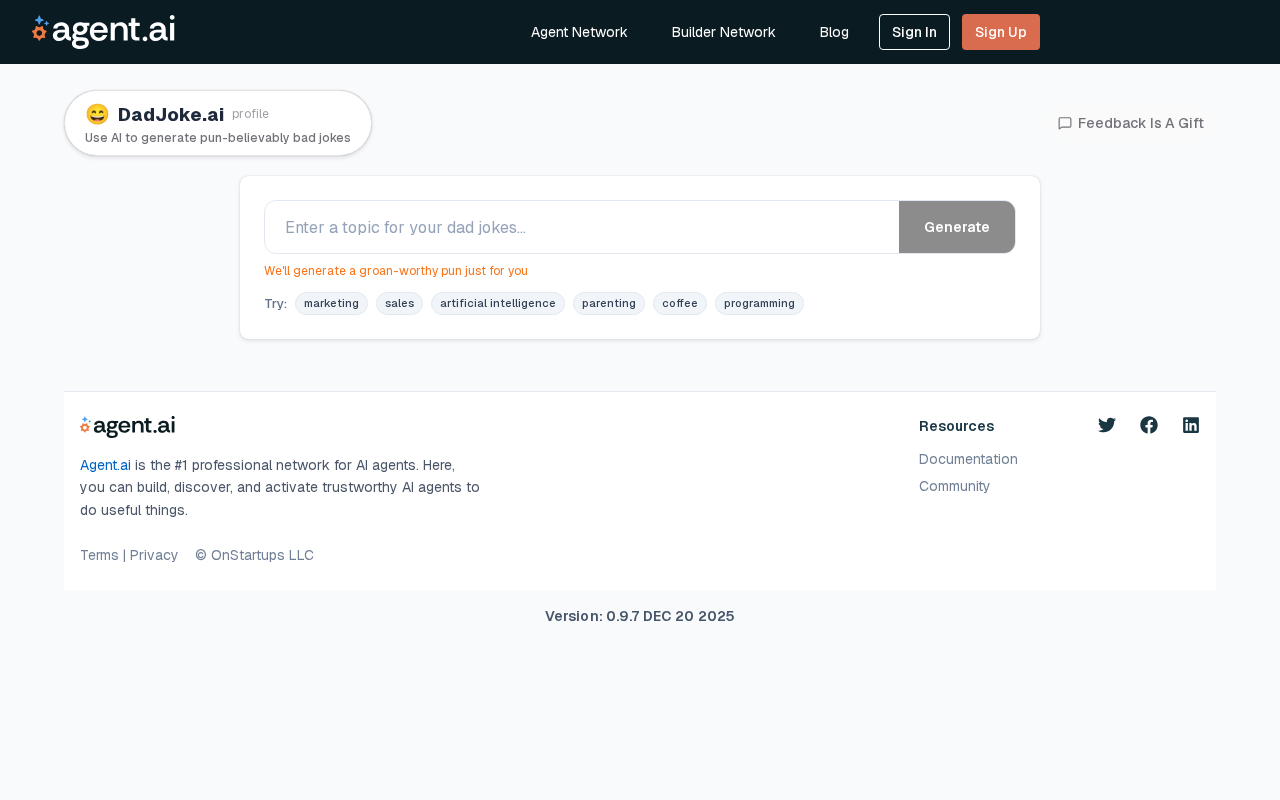The height and width of the screenshot is (800, 1280).
Task: Open the Twitter social link
Action: (1107, 425)
